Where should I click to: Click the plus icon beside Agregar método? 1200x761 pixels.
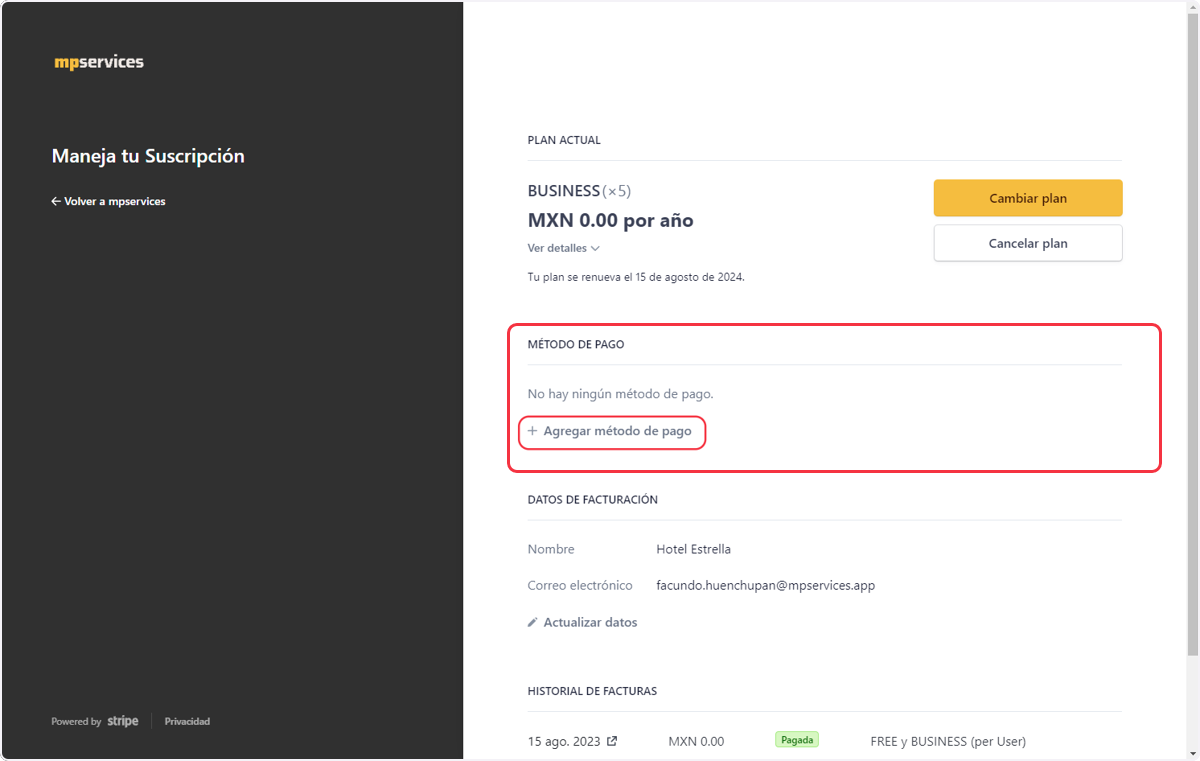(x=533, y=431)
